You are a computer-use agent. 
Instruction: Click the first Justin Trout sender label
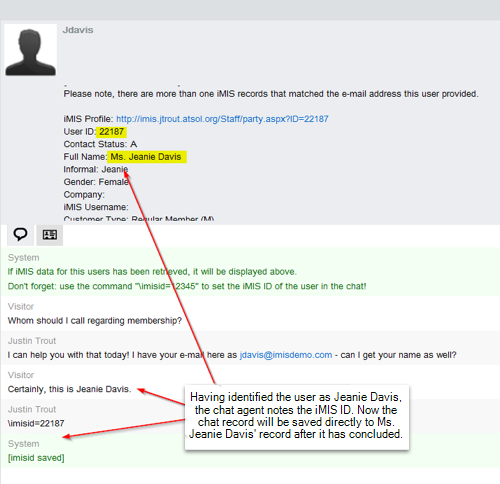coord(32,341)
